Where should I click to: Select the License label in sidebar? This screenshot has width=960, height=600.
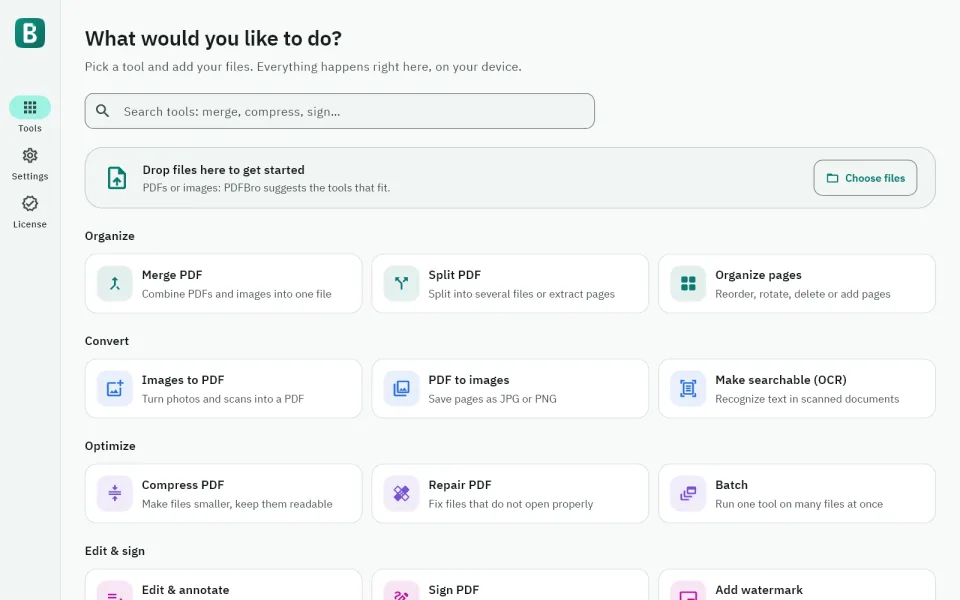click(30, 224)
